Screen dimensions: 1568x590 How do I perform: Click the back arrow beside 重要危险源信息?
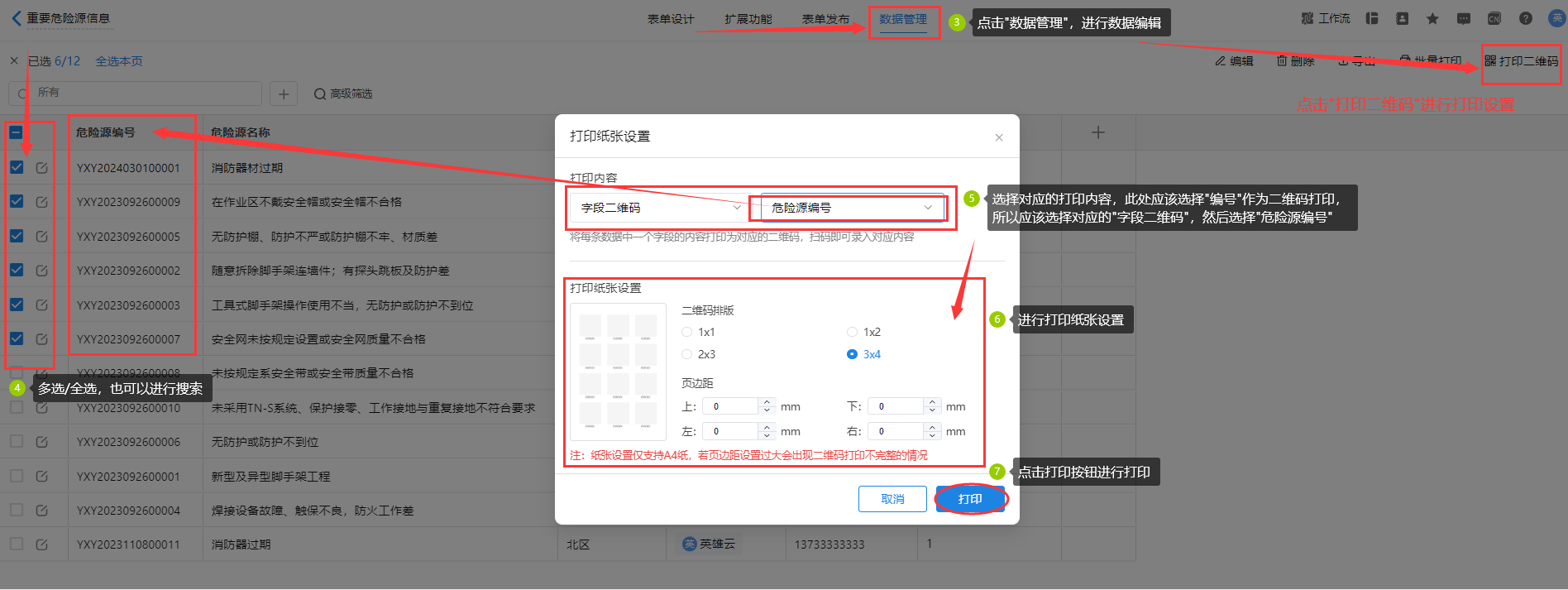17,18
